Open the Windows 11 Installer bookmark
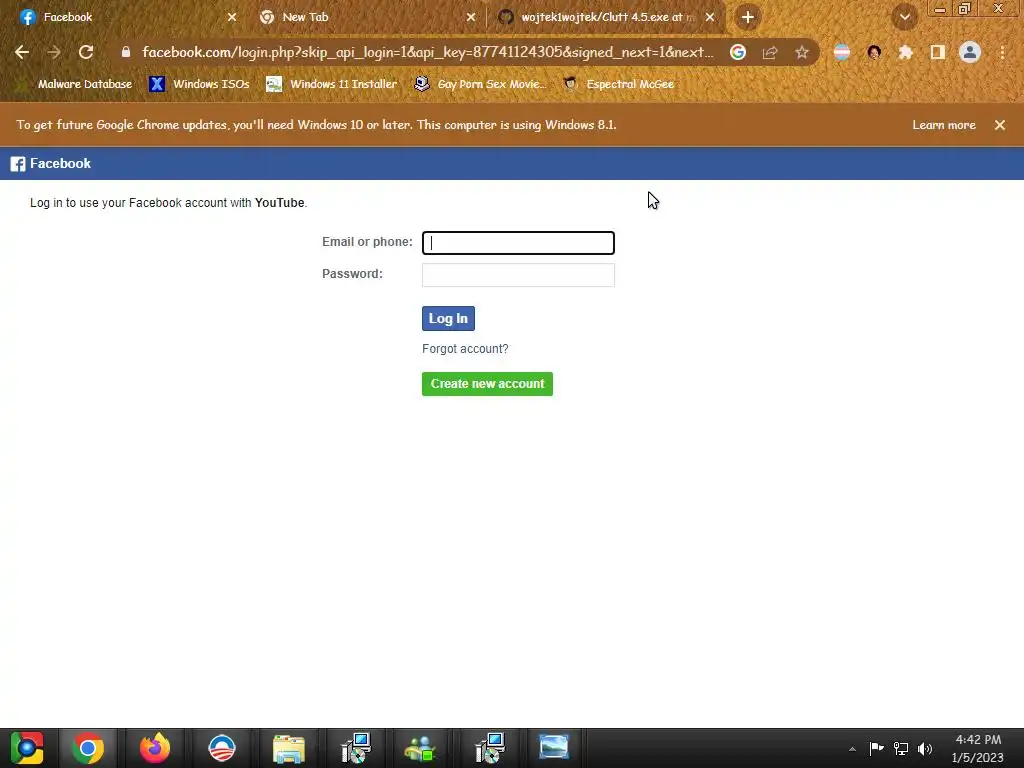Viewport: 1024px width, 768px height. 332,84
